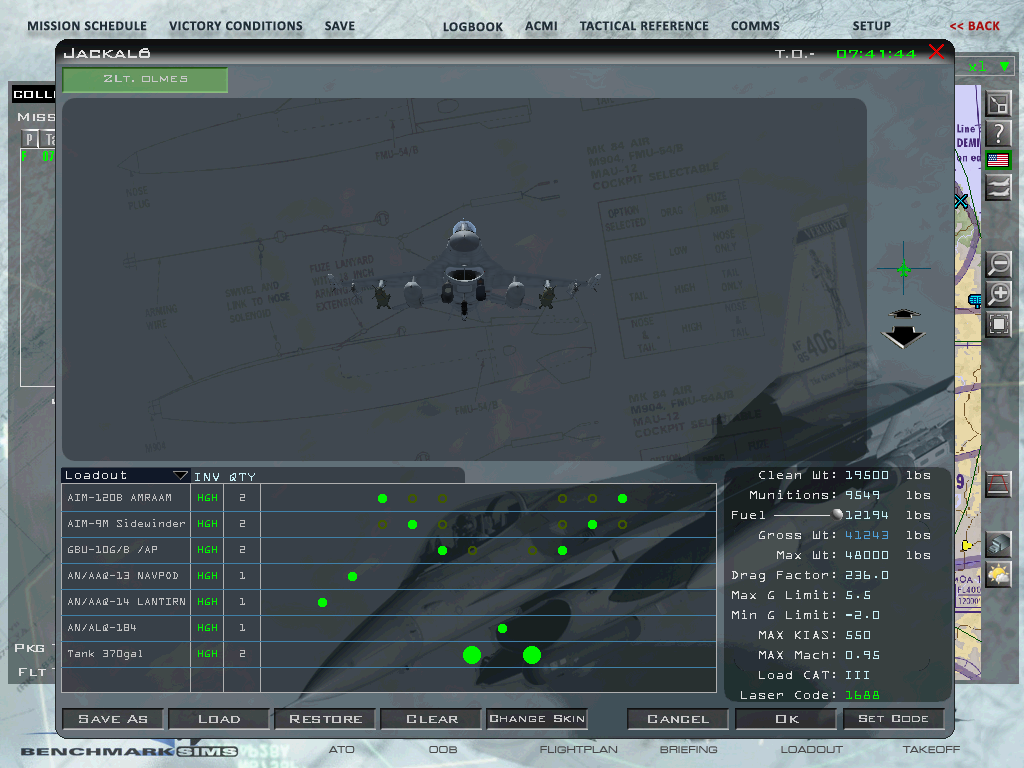The image size is (1024, 768).
Task: Click SAVE in the top menu
Action: pyautogui.click(x=340, y=26)
